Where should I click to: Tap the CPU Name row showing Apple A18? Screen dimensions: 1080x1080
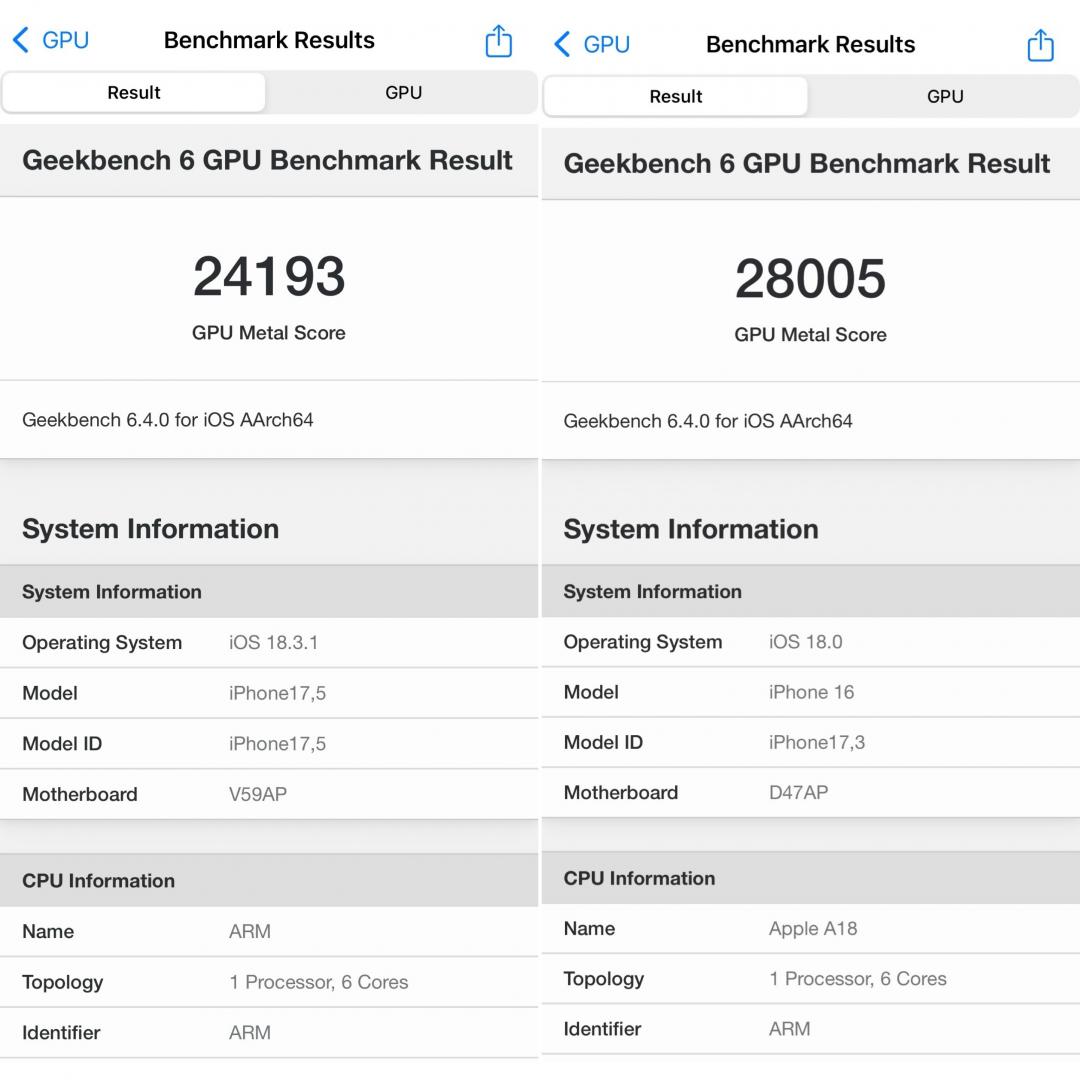pyautogui.click(x=810, y=928)
